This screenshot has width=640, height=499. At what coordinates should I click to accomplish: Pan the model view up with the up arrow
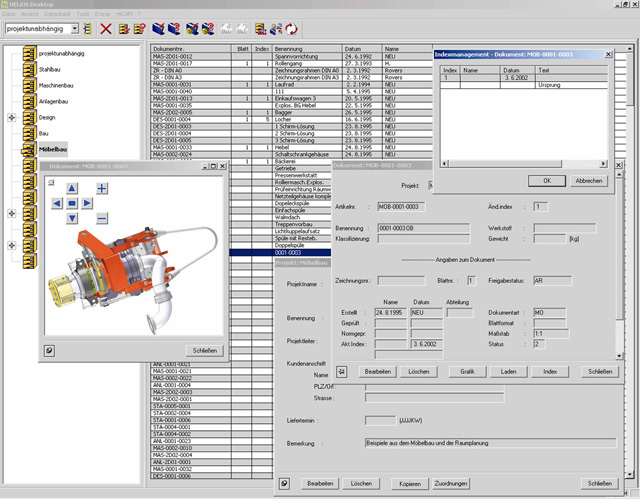pos(72,188)
